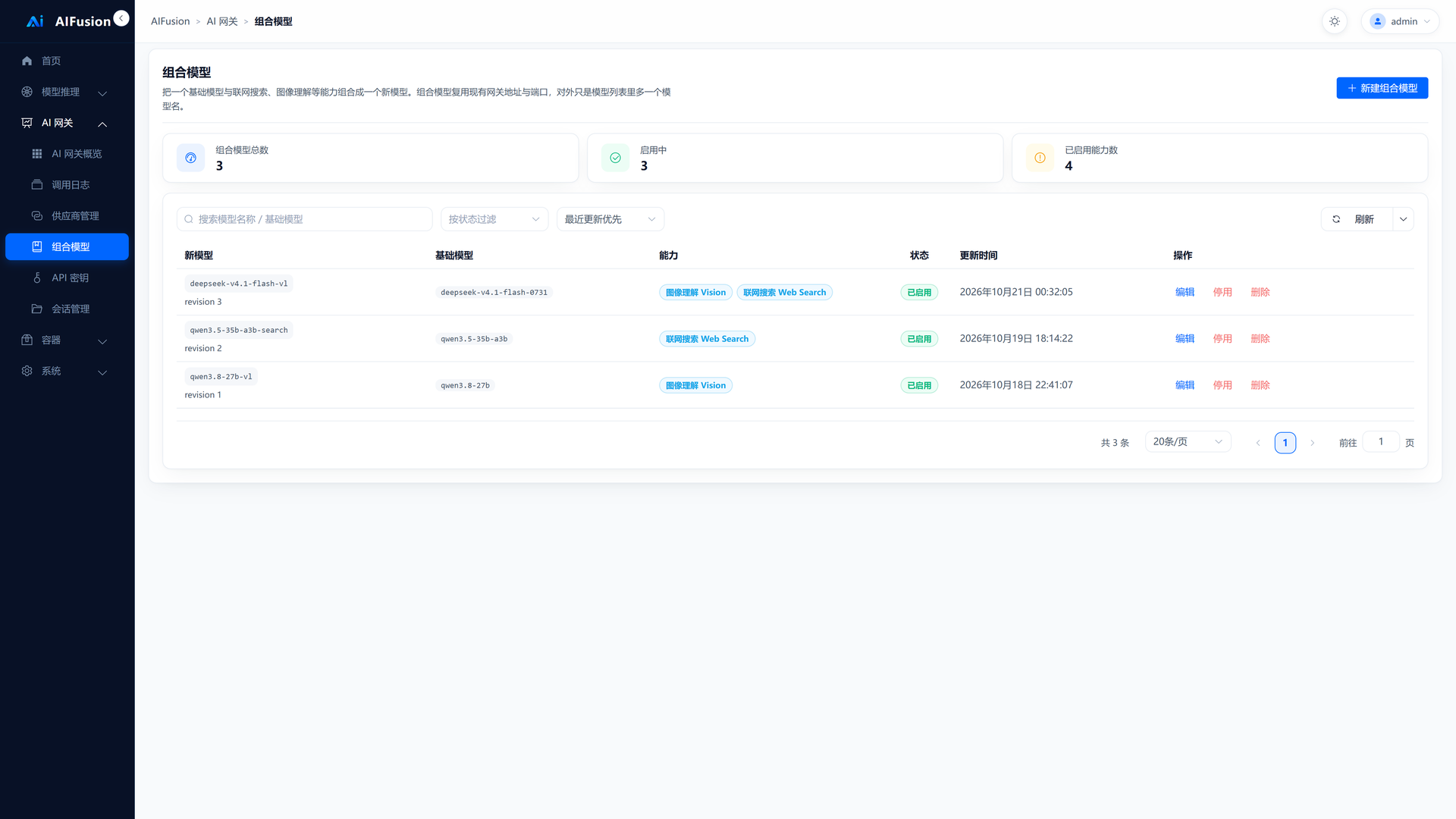The image size is (1456, 819).
Task: Click the 组合模型总数 stat card icon
Action: point(191,158)
